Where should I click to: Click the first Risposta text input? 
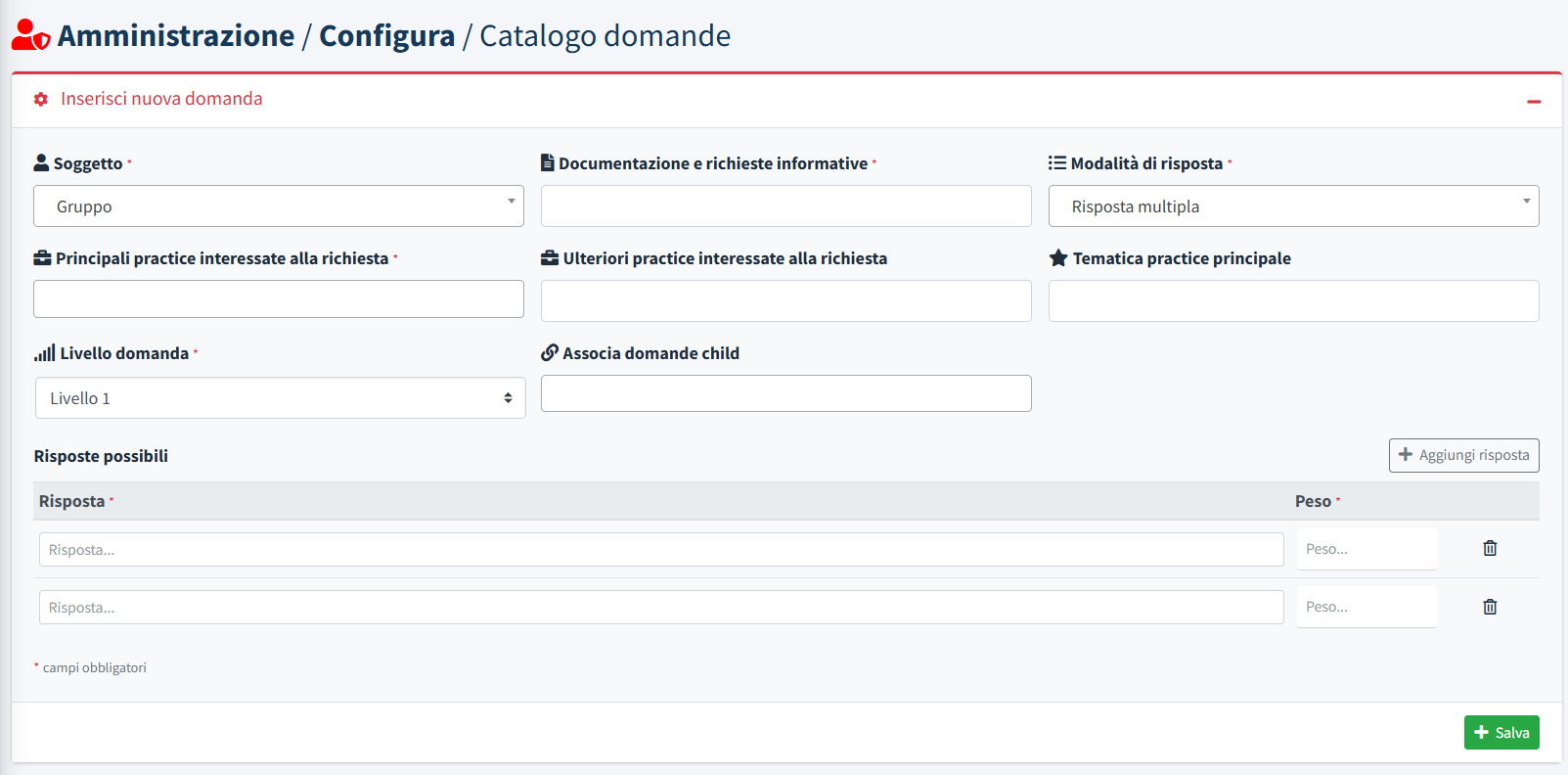point(661,550)
